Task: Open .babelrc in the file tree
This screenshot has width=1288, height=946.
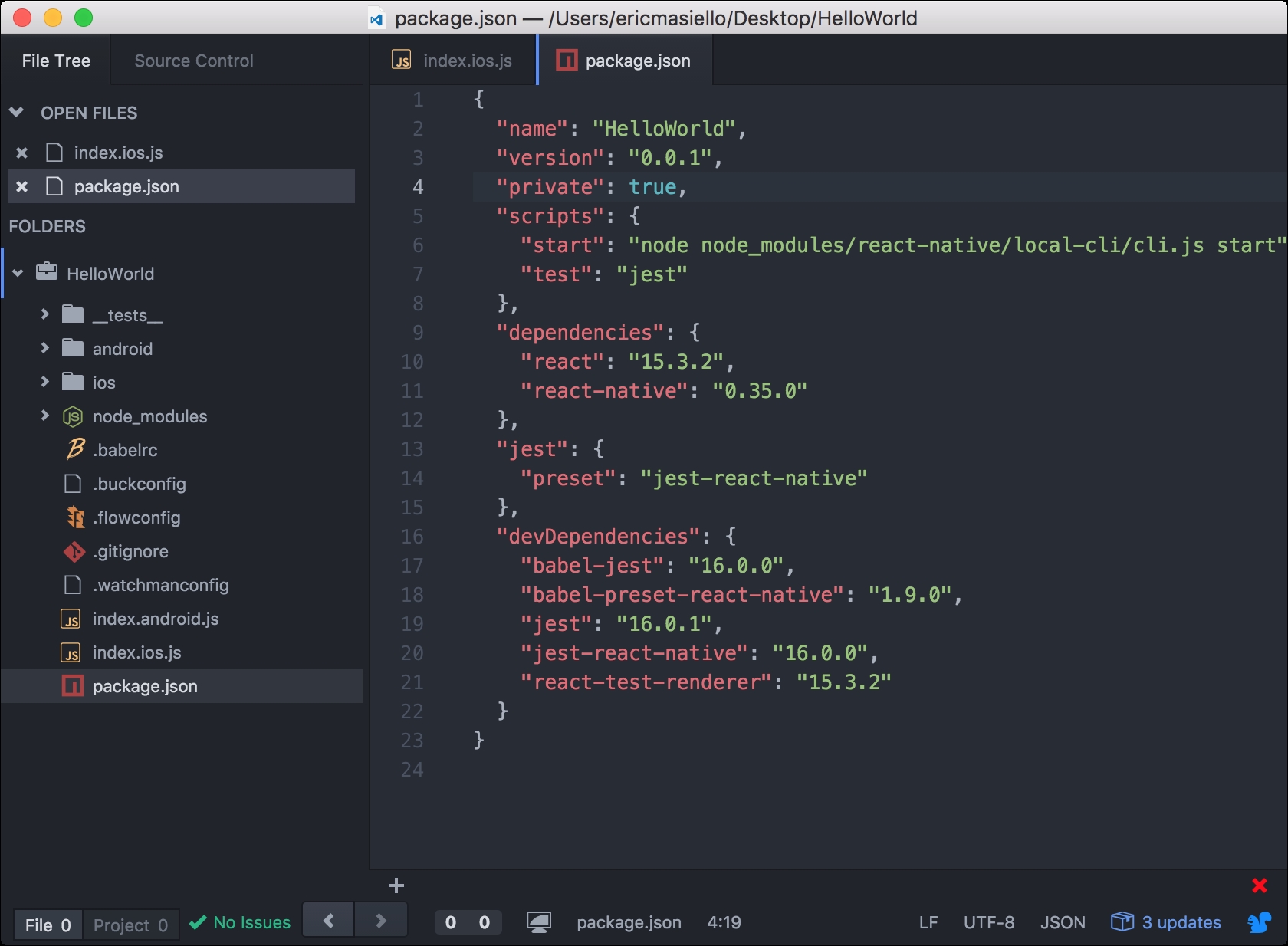Action: tap(125, 450)
